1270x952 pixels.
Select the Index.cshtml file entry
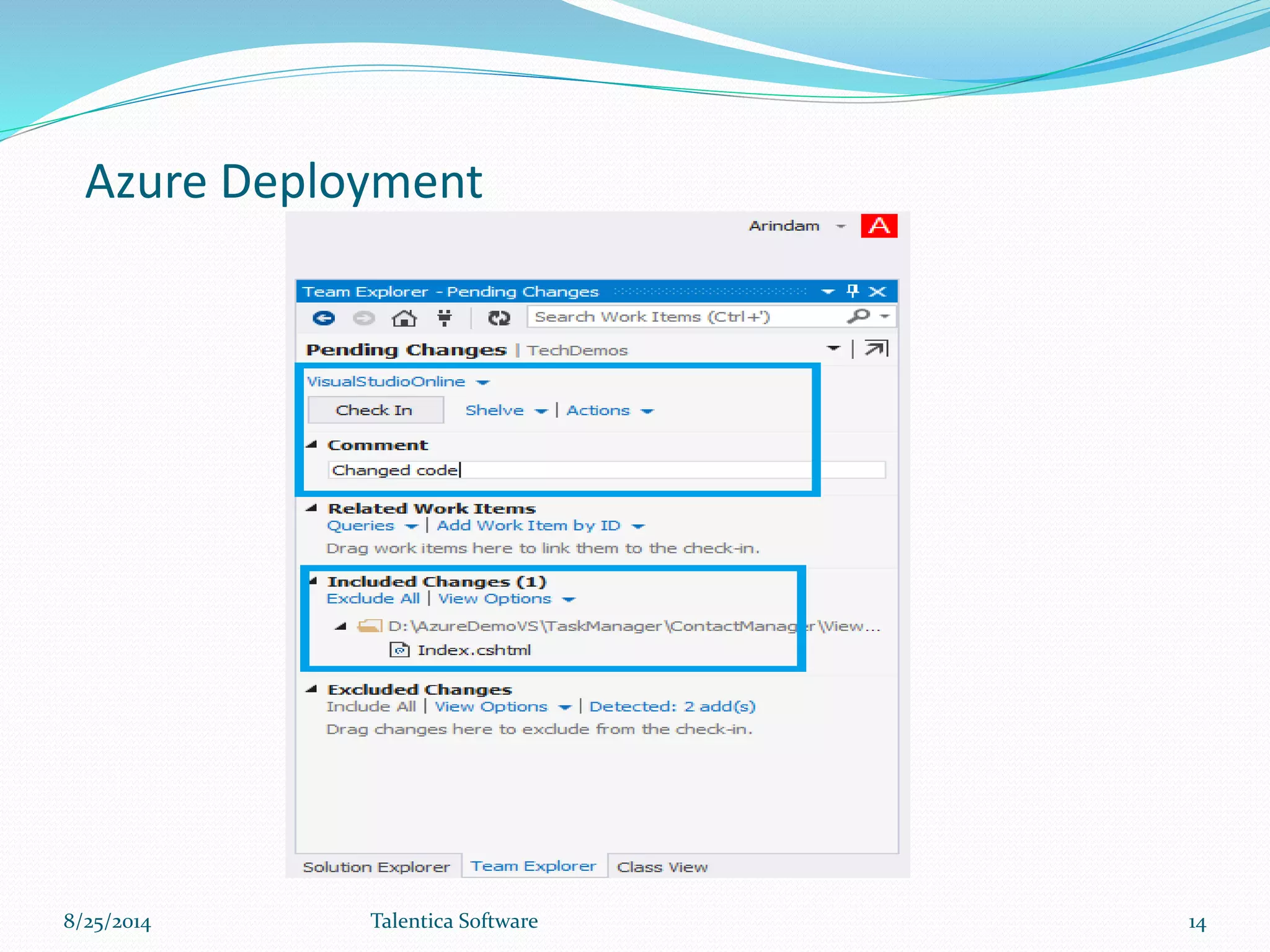click(x=474, y=650)
